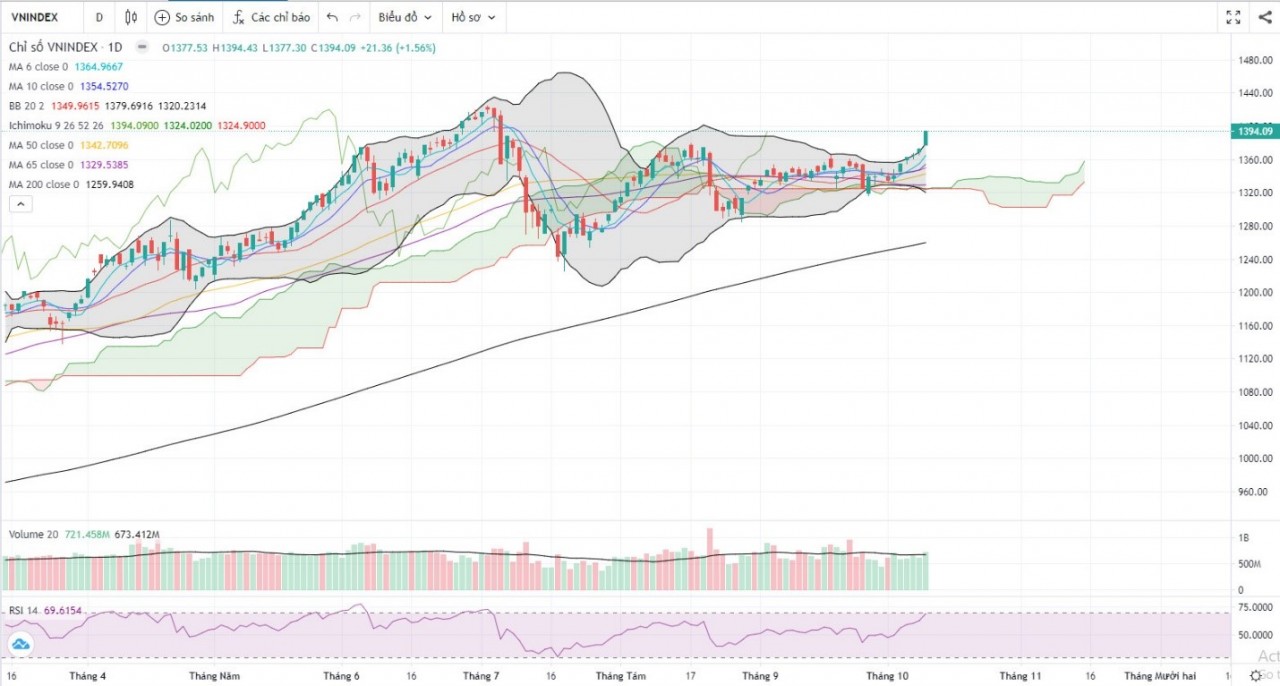Toggle the Chỉ số VNINDEX series visibility dot

[142, 47]
